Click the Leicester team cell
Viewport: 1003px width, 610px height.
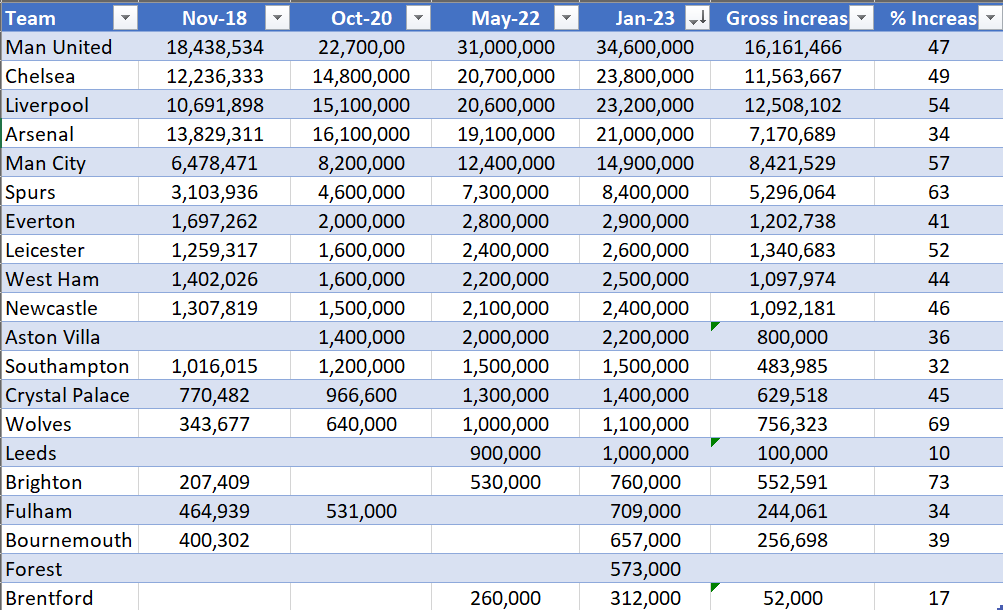70,250
